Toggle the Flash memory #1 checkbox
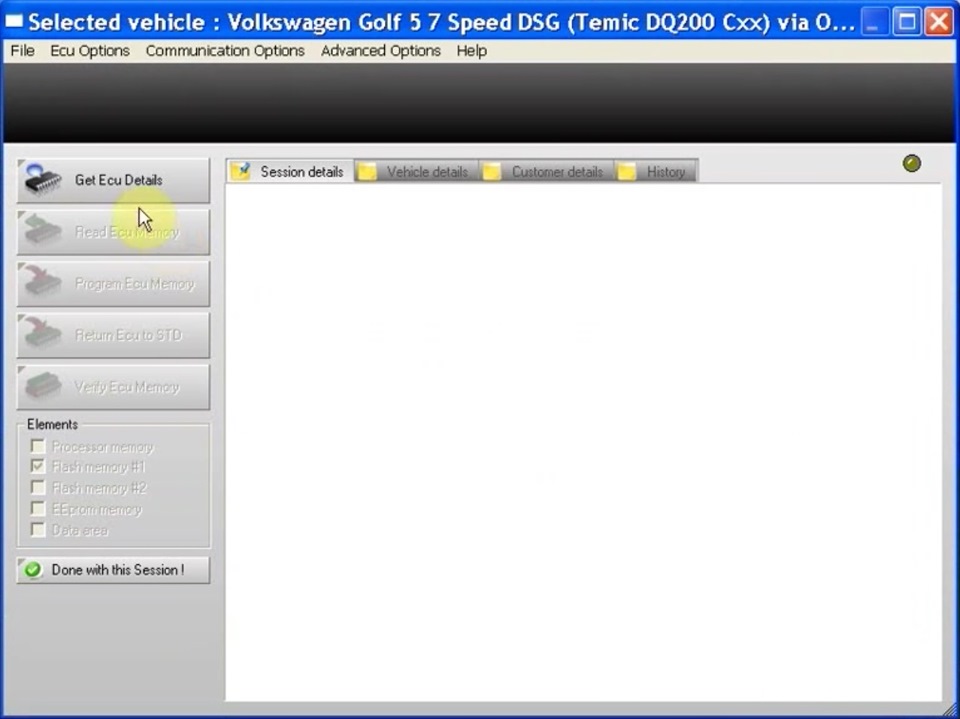This screenshot has width=960, height=719. (x=38, y=467)
